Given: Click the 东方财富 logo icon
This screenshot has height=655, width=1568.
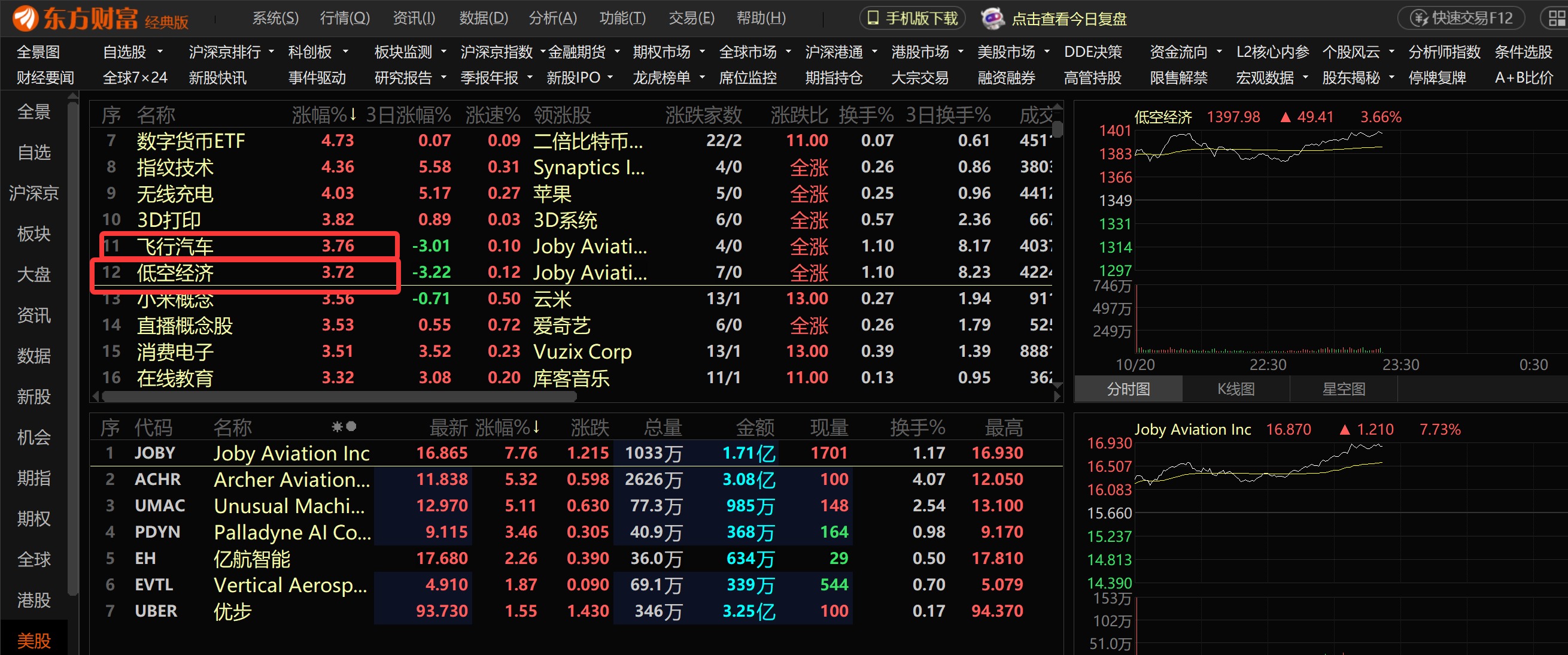Looking at the screenshot, I should 25,19.
